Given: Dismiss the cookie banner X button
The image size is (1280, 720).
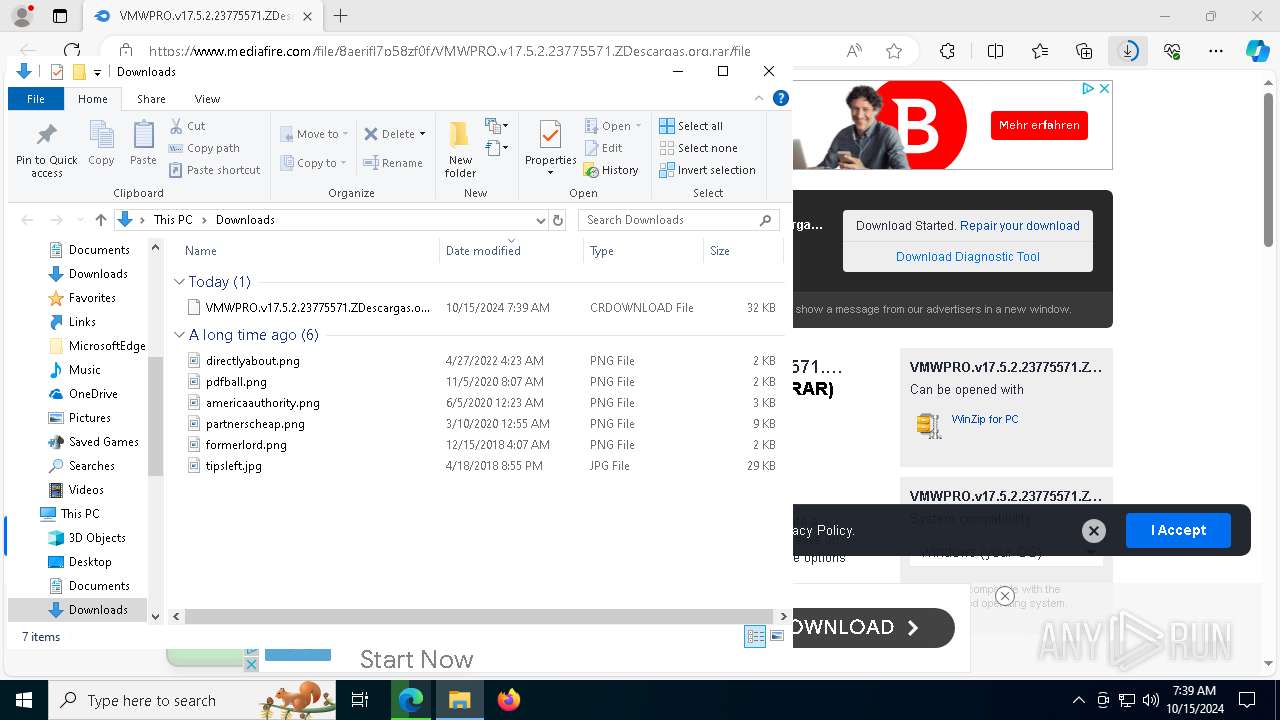Looking at the screenshot, I should click(1094, 531).
